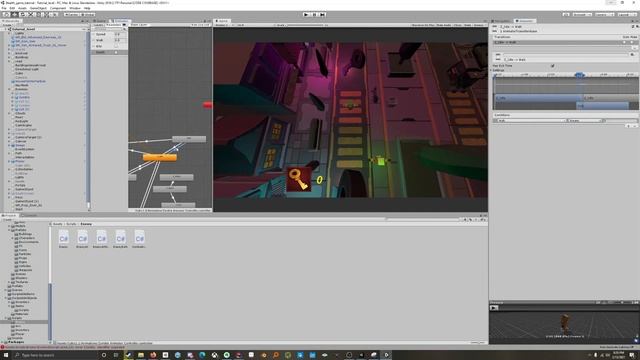Toggle the third Animator parameter checkbox

point(116,46)
